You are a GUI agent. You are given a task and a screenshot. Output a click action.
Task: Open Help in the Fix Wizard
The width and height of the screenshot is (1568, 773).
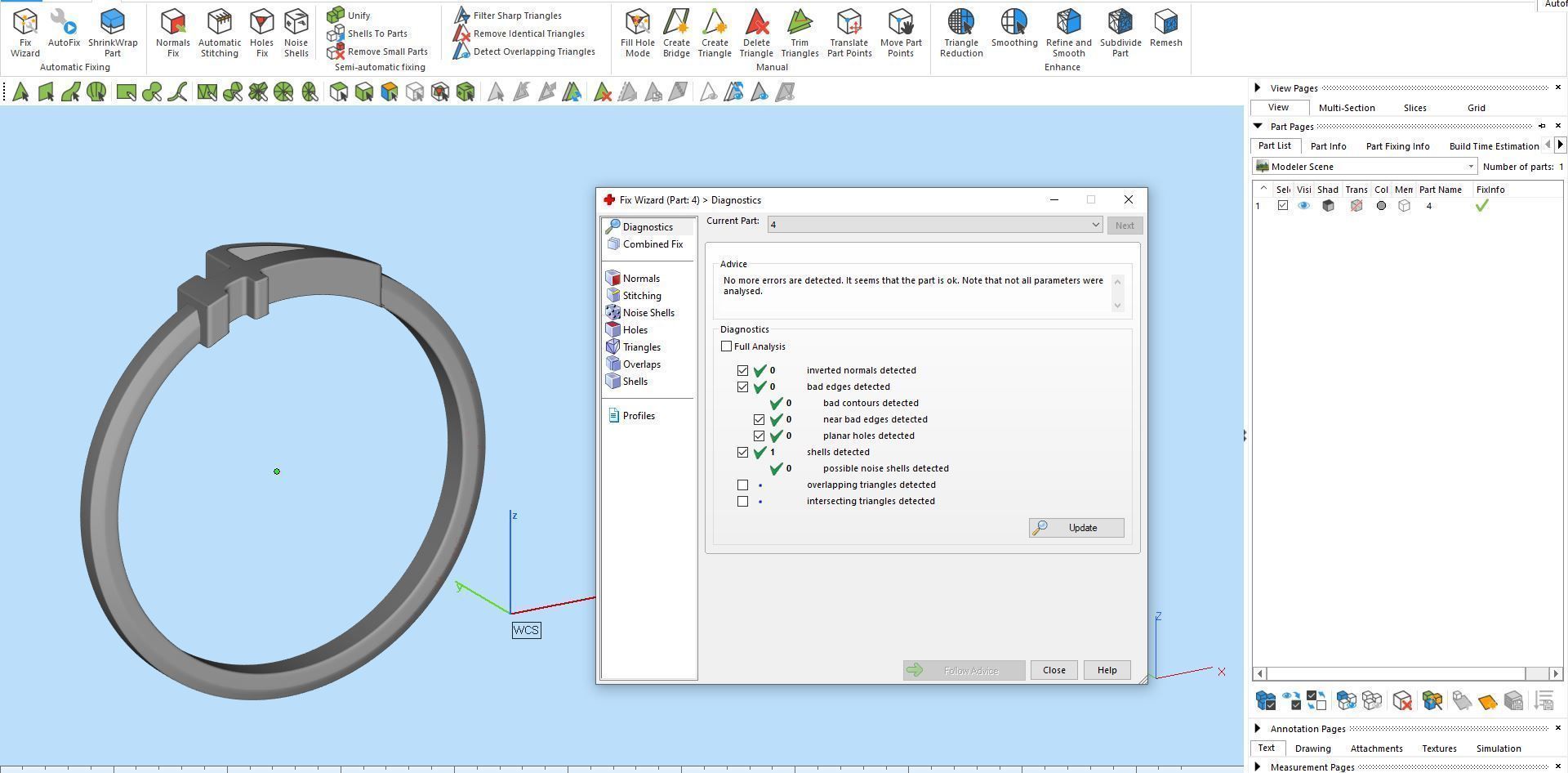[1107, 670]
